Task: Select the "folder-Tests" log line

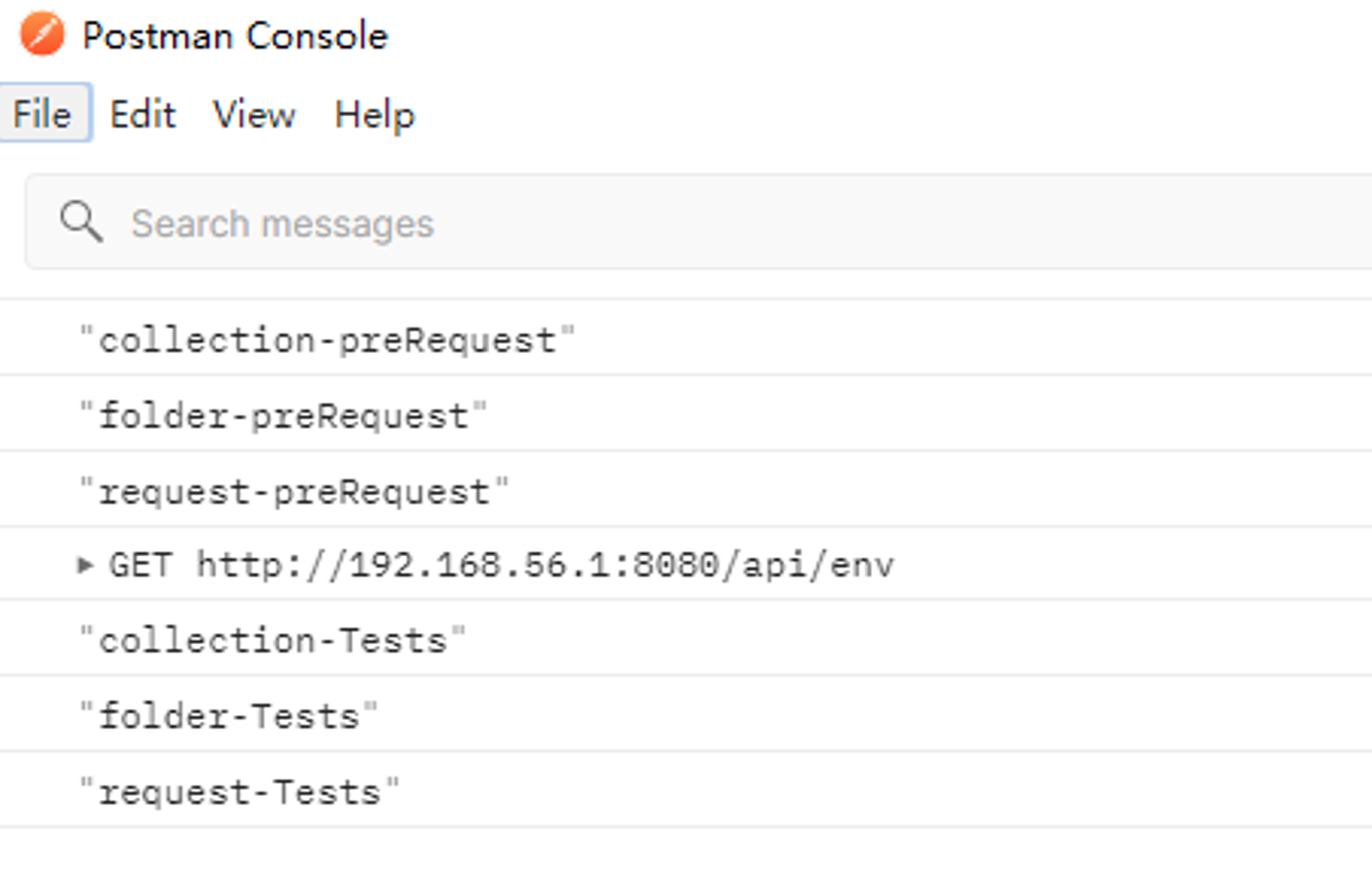Action: pyautogui.click(x=686, y=714)
